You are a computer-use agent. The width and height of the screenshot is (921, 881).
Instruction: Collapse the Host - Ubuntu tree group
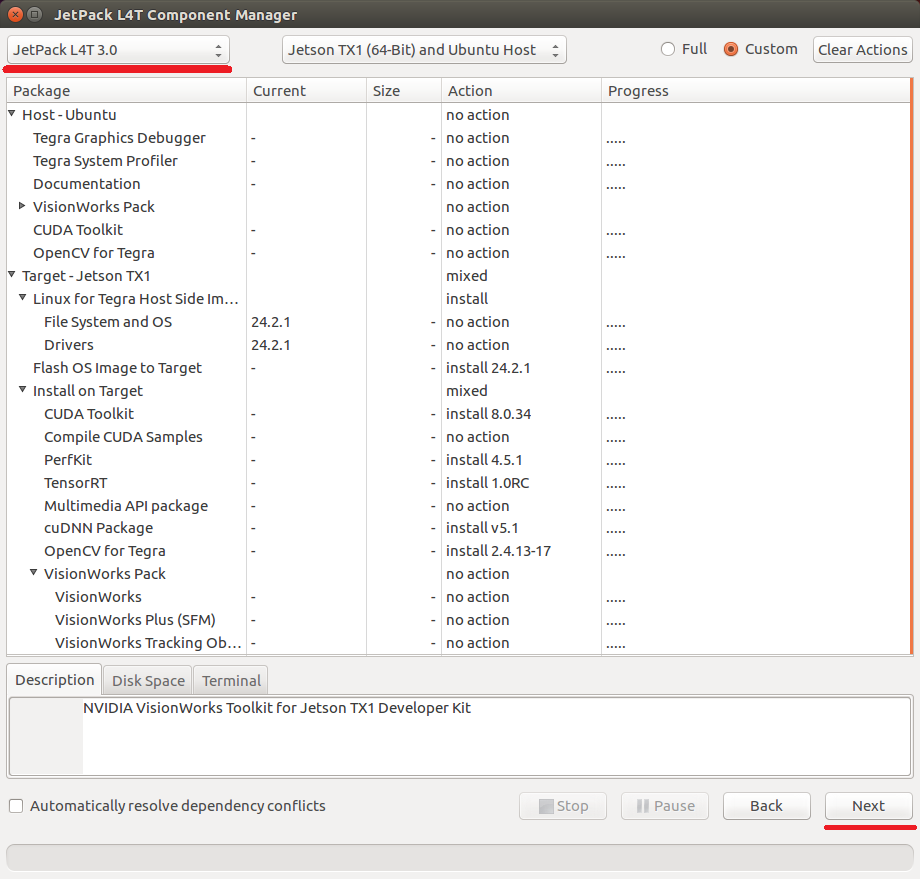point(12,115)
